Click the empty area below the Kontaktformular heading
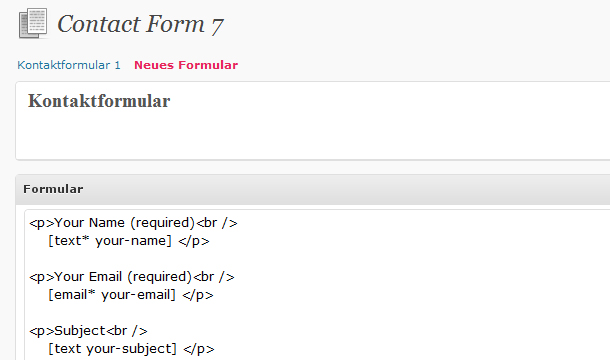The height and width of the screenshot is (360, 610). point(311,134)
